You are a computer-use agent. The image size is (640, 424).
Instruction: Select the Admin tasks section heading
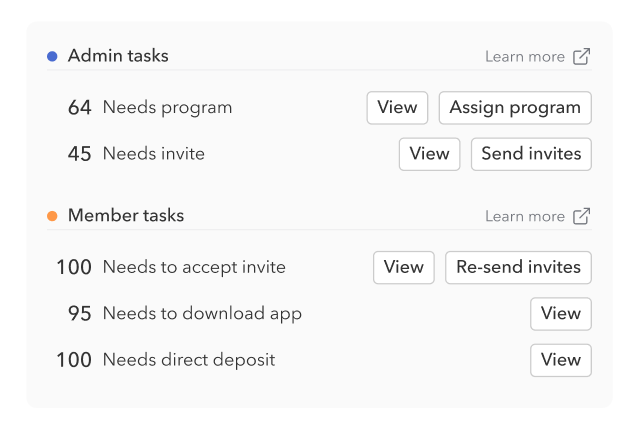pos(118,56)
